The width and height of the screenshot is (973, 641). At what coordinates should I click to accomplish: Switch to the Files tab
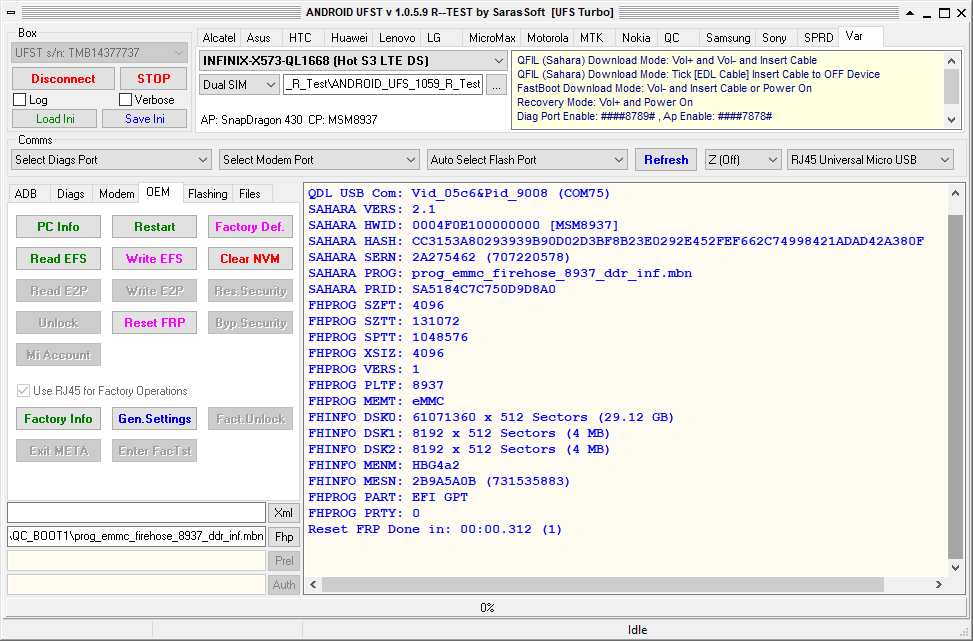250,194
